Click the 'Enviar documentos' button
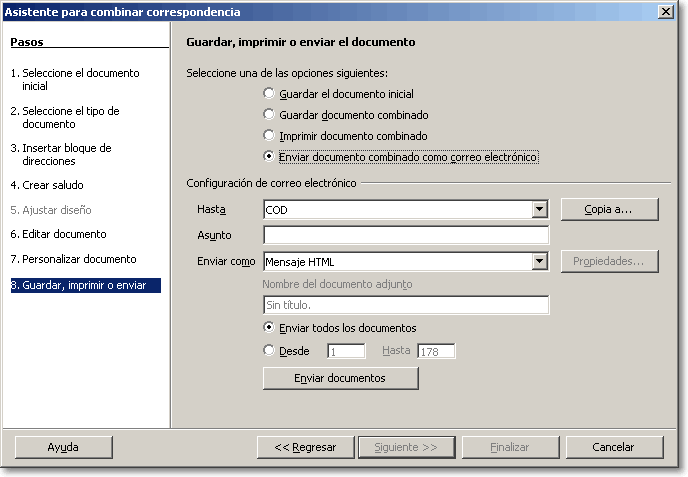 coord(340,378)
